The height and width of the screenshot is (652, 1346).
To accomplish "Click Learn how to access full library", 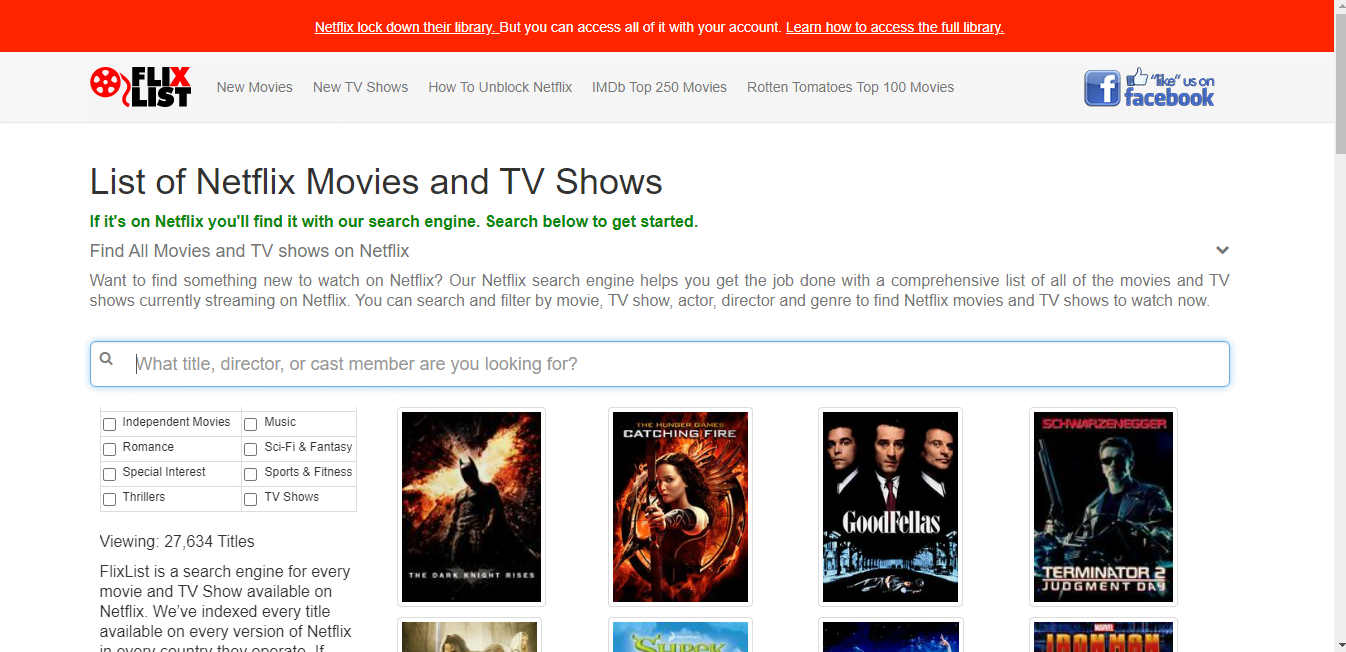I will click(x=895, y=27).
